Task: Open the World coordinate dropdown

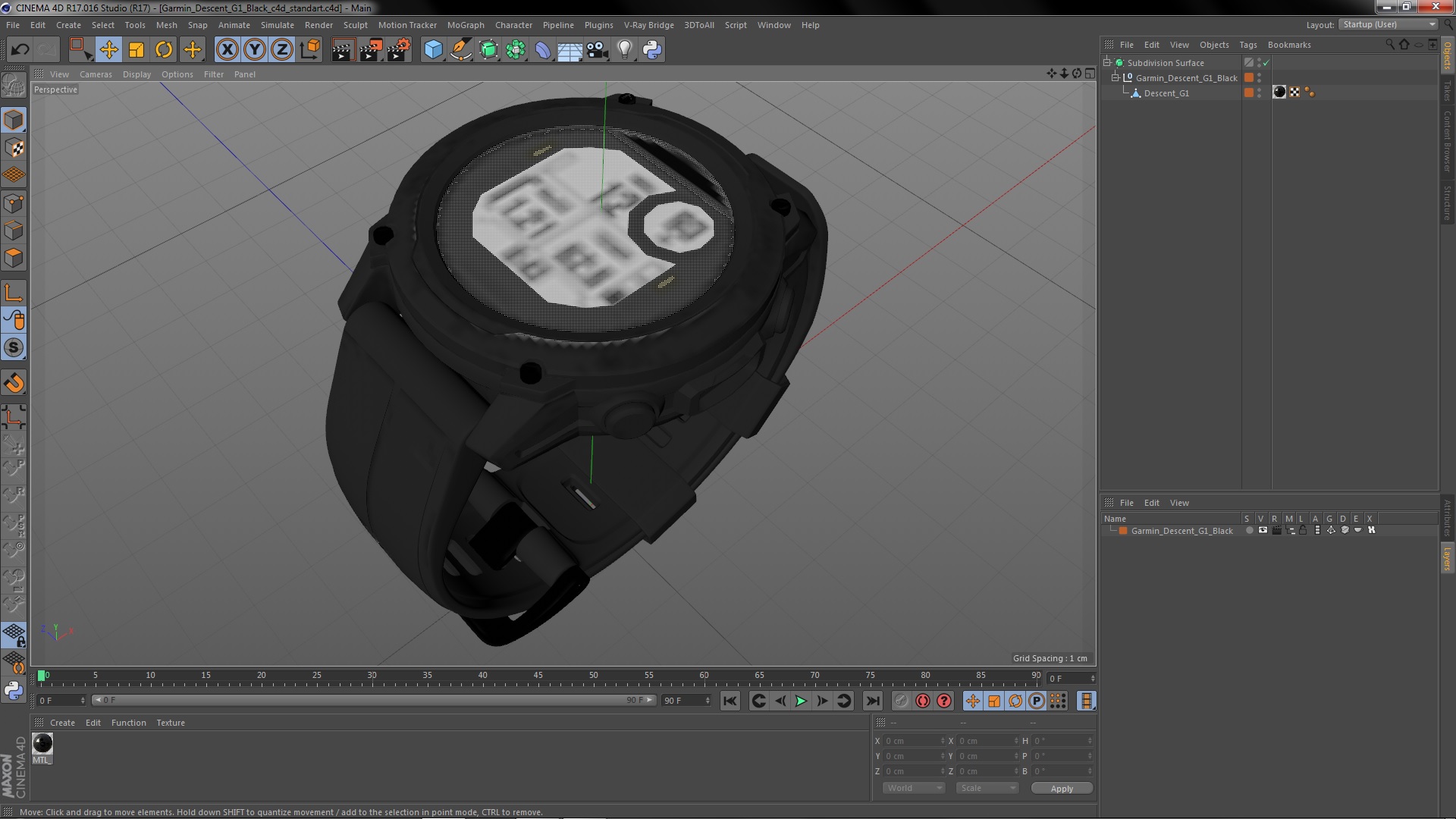Action: 914,788
